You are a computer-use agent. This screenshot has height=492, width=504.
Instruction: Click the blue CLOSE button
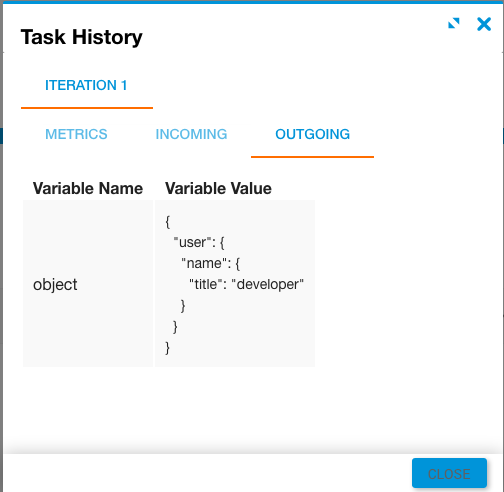pyautogui.click(x=449, y=473)
